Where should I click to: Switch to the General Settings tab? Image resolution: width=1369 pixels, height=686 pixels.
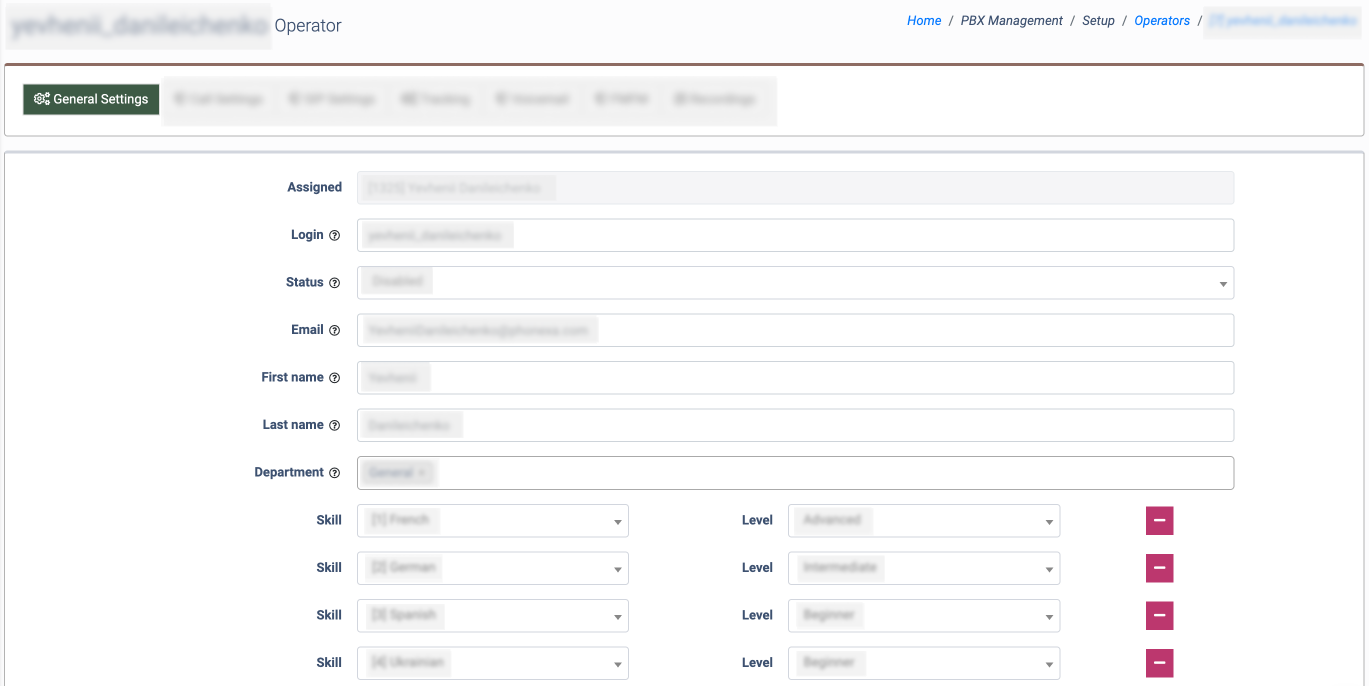point(91,99)
